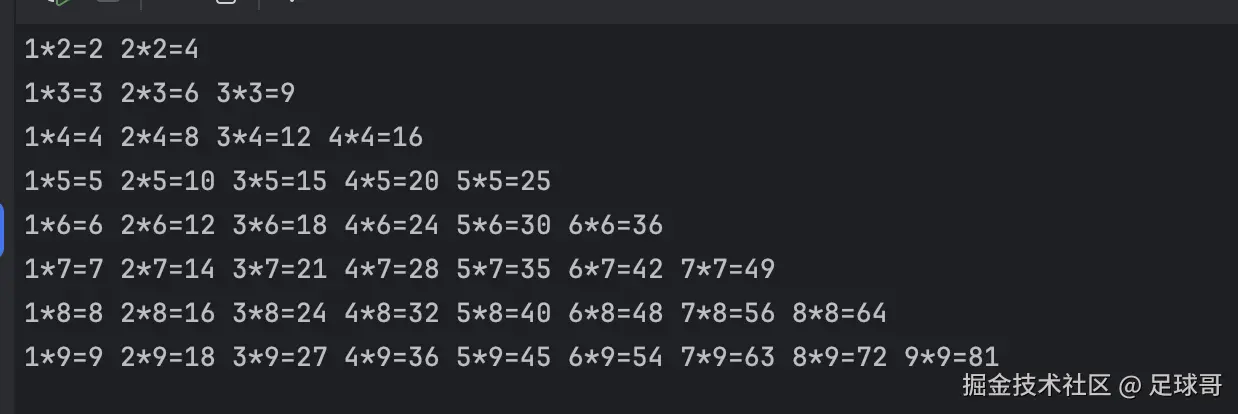This screenshot has width=1238, height=414.
Task: Click the 6*7=42 output entry
Action: coord(615,269)
